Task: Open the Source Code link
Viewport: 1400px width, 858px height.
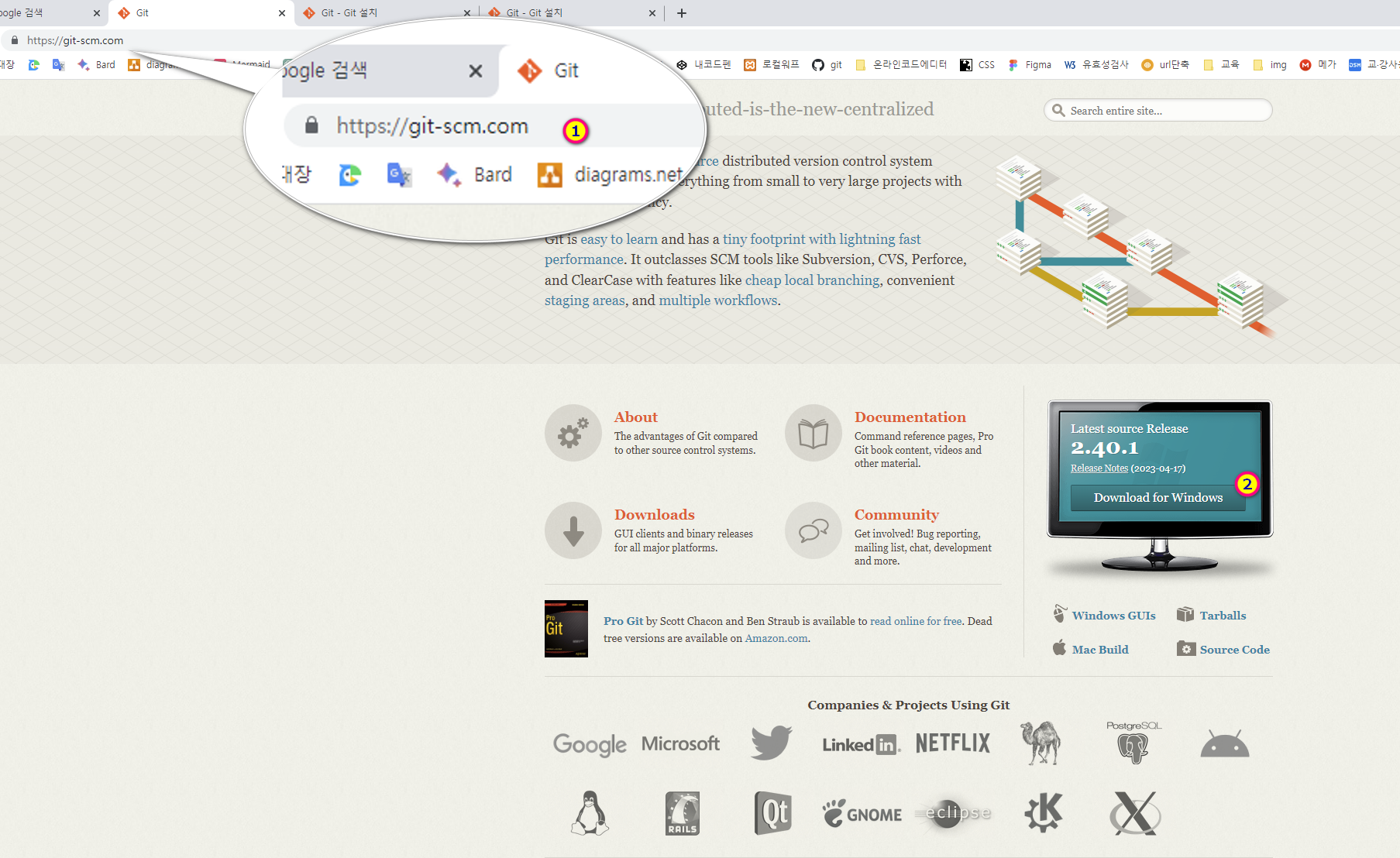Action: (1234, 650)
